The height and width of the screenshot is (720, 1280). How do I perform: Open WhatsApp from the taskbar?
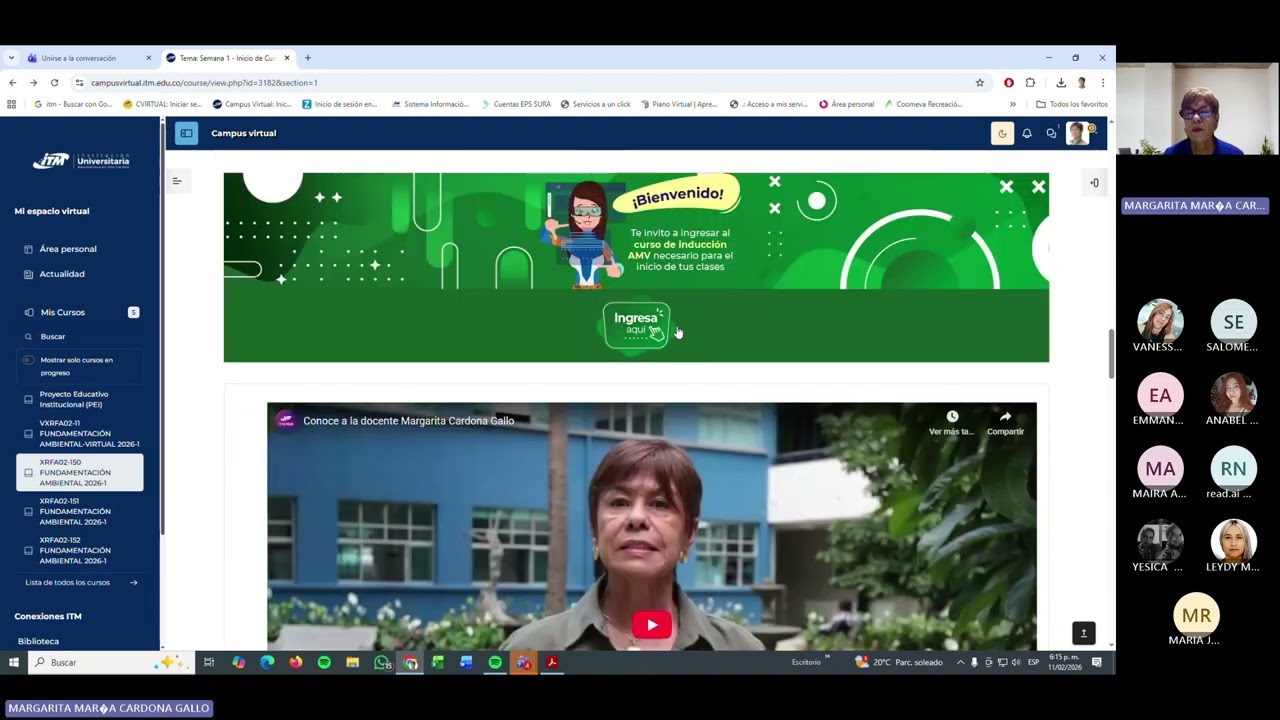point(382,662)
